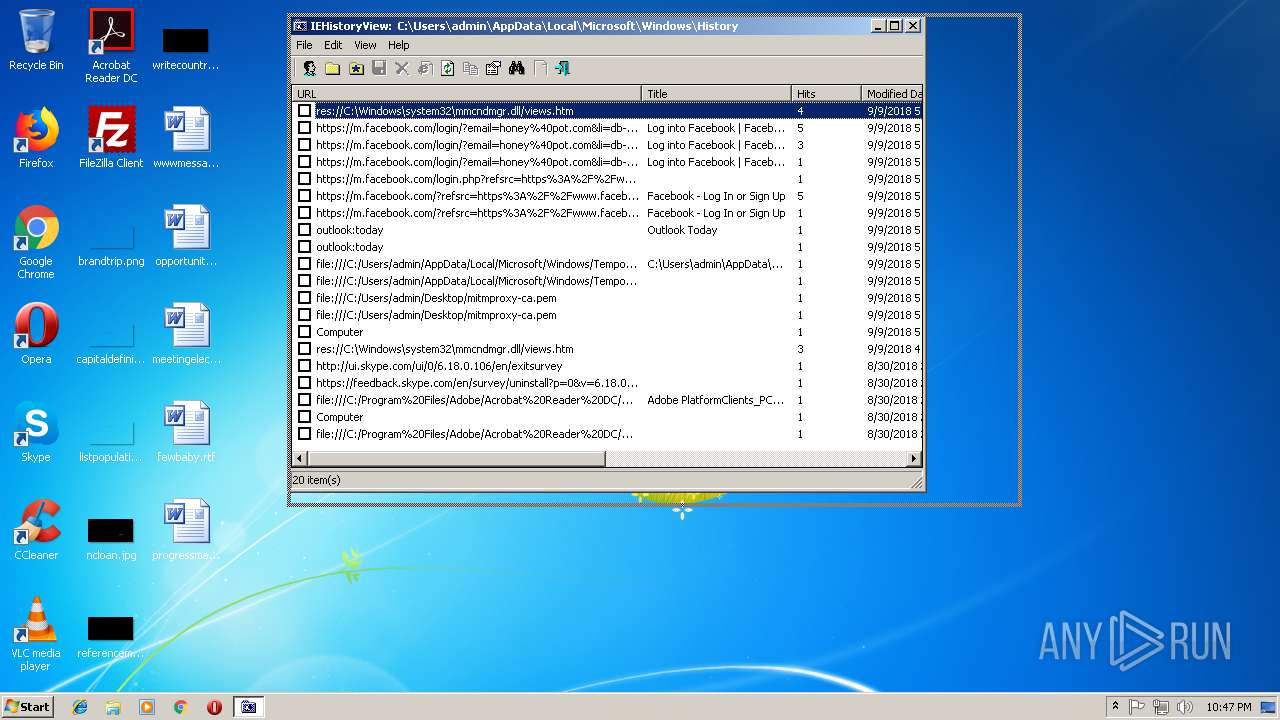The height and width of the screenshot is (720, 1280).
Task: Click the Exit door icon in toolbar
Action: 562,68
